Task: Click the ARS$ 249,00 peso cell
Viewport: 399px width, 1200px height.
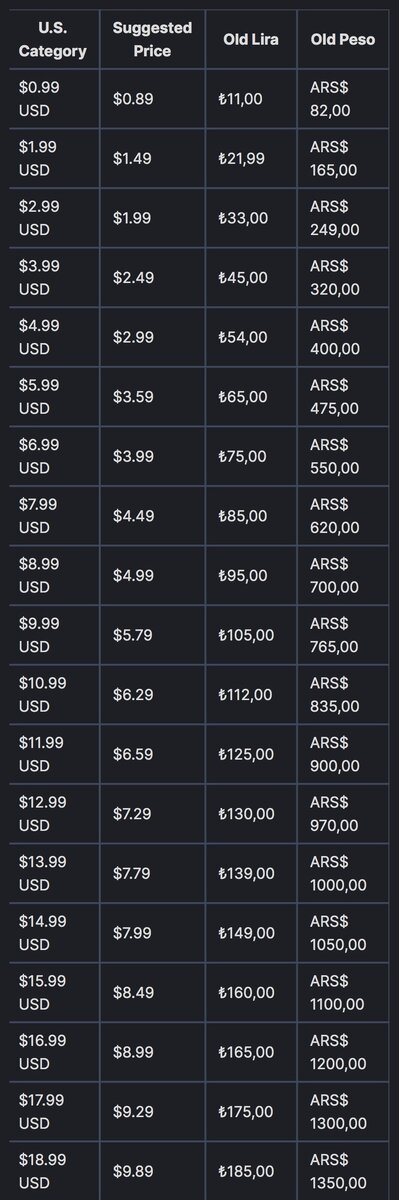Action: pos(343,218)
